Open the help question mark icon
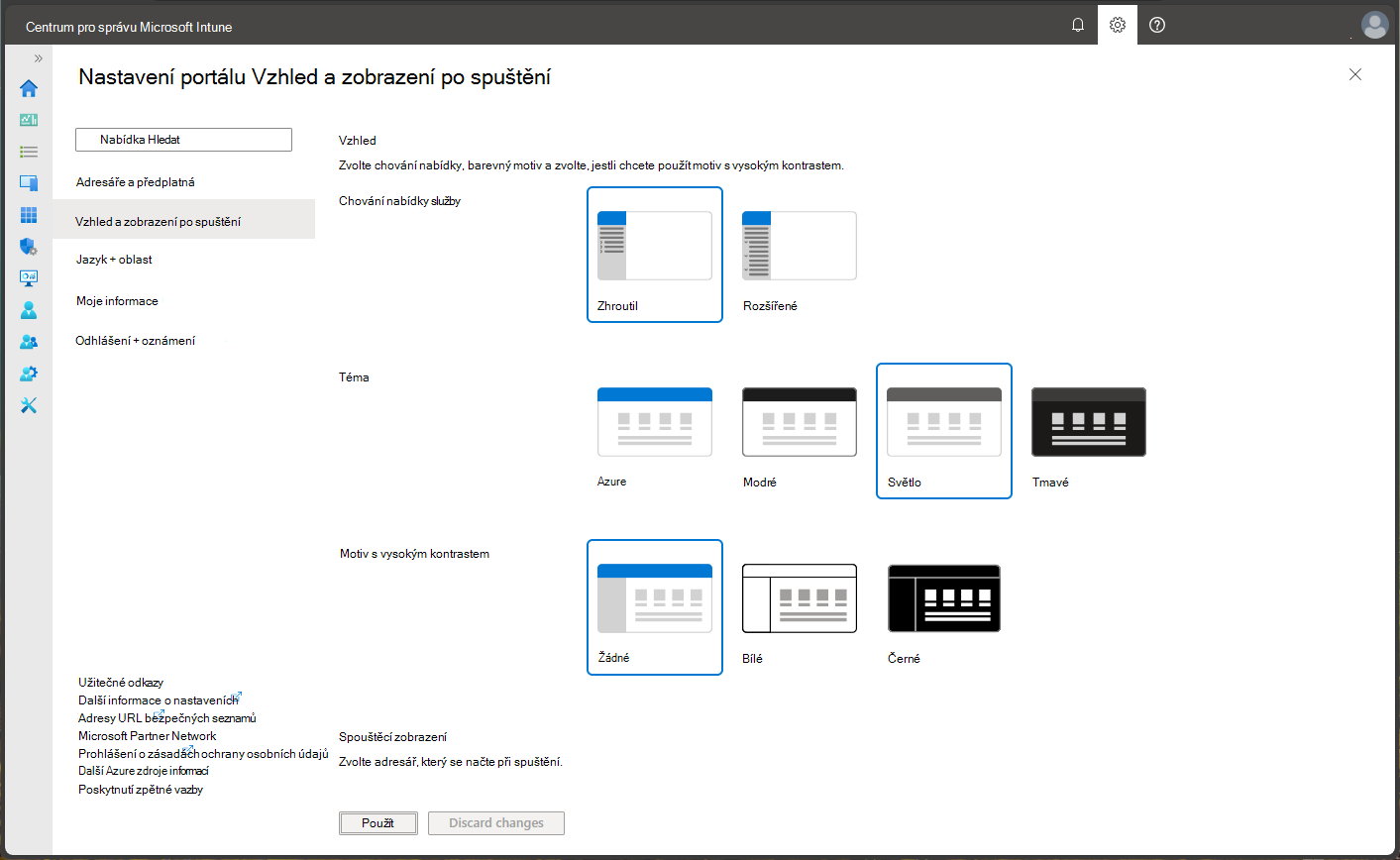 [x=1157, y=26]
